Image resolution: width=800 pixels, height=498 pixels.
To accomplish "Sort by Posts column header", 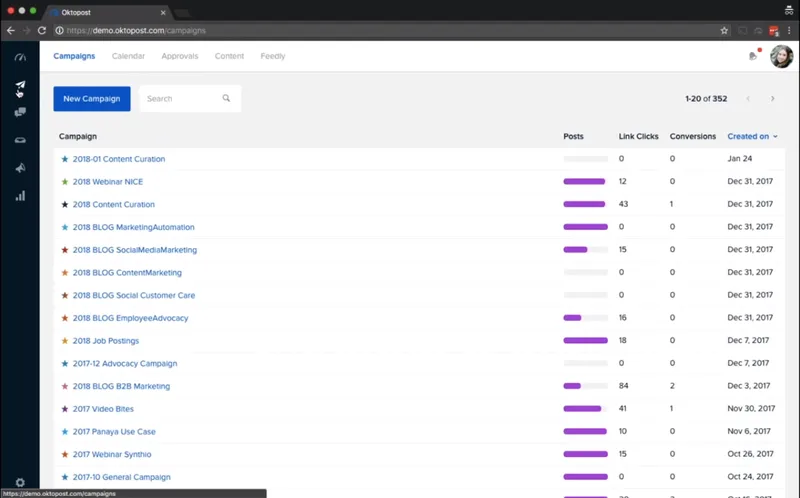I will coord(573,136).
